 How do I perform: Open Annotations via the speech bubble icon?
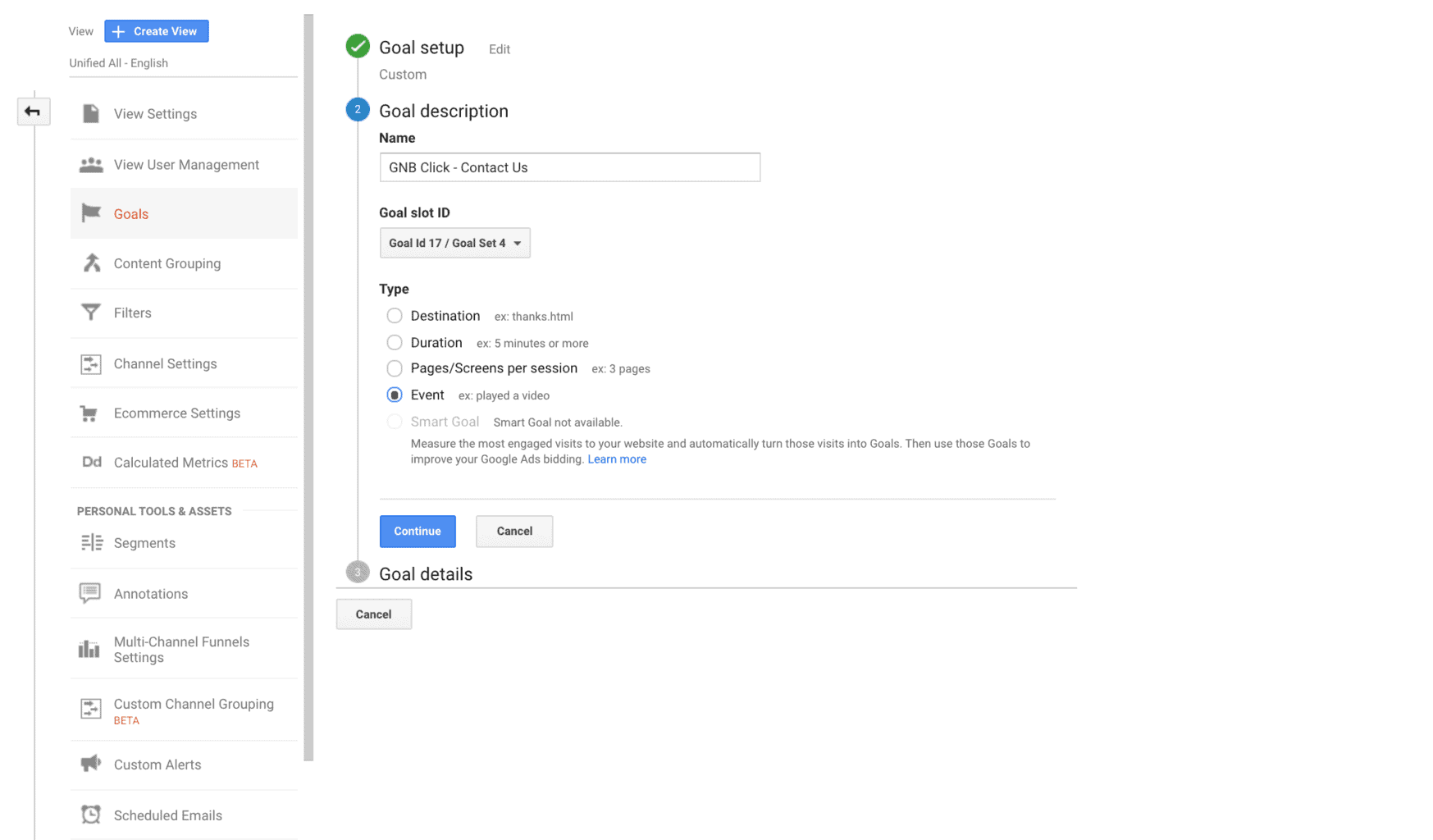[x=91, y=593]
